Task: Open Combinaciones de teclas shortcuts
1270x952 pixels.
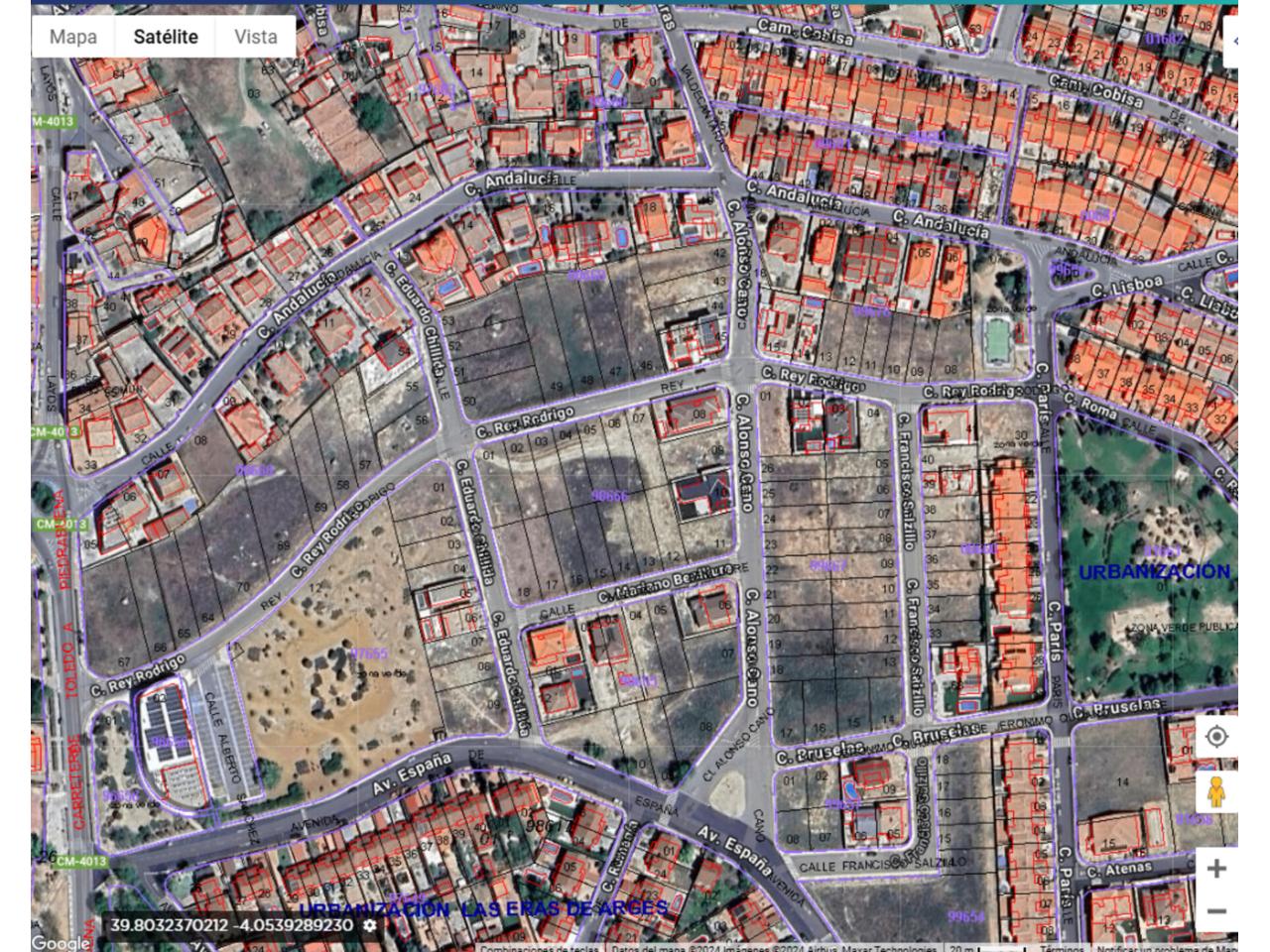Action: click(x=539, y=948)
